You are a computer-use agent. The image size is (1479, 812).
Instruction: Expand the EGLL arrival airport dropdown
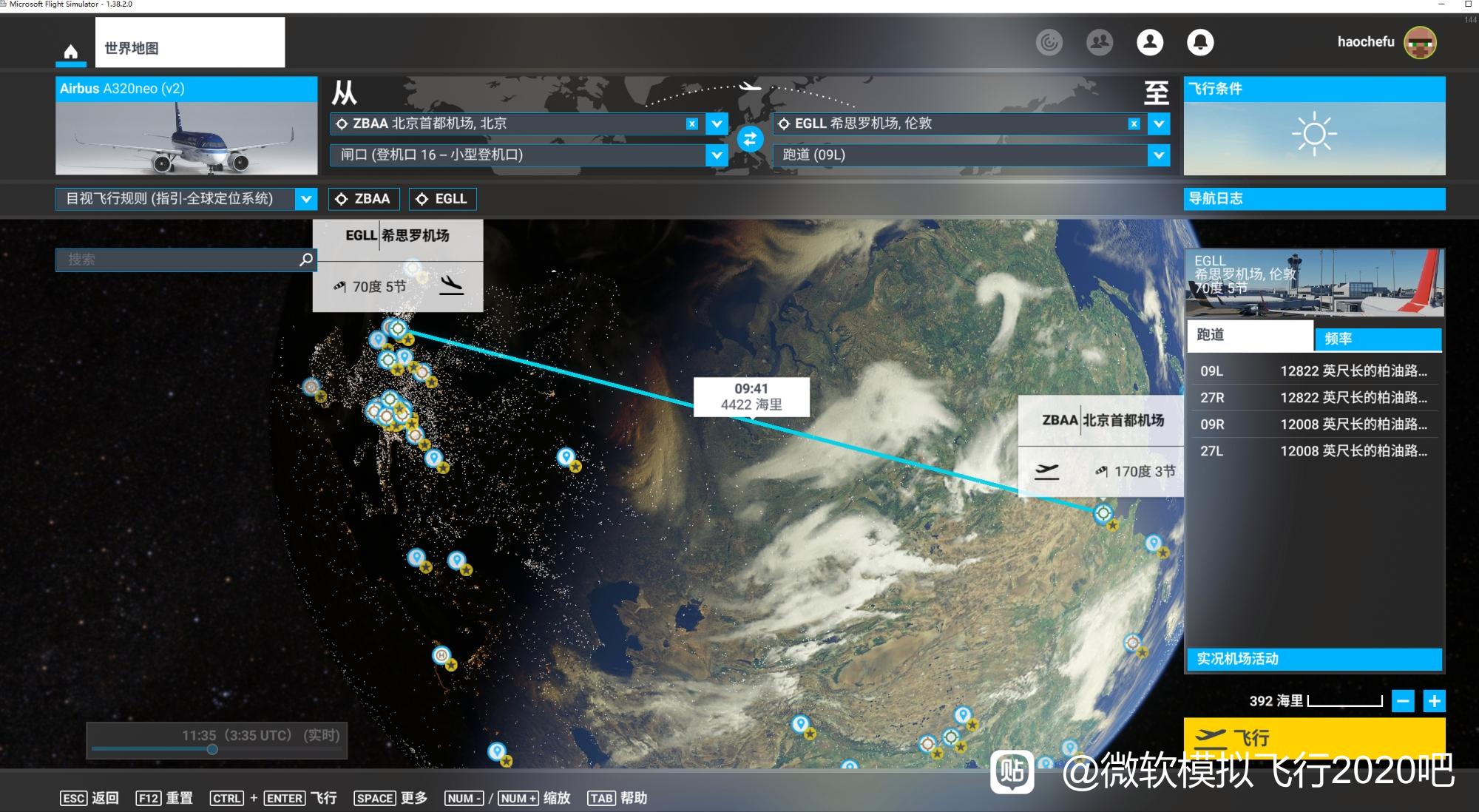tap(1159, 124)
